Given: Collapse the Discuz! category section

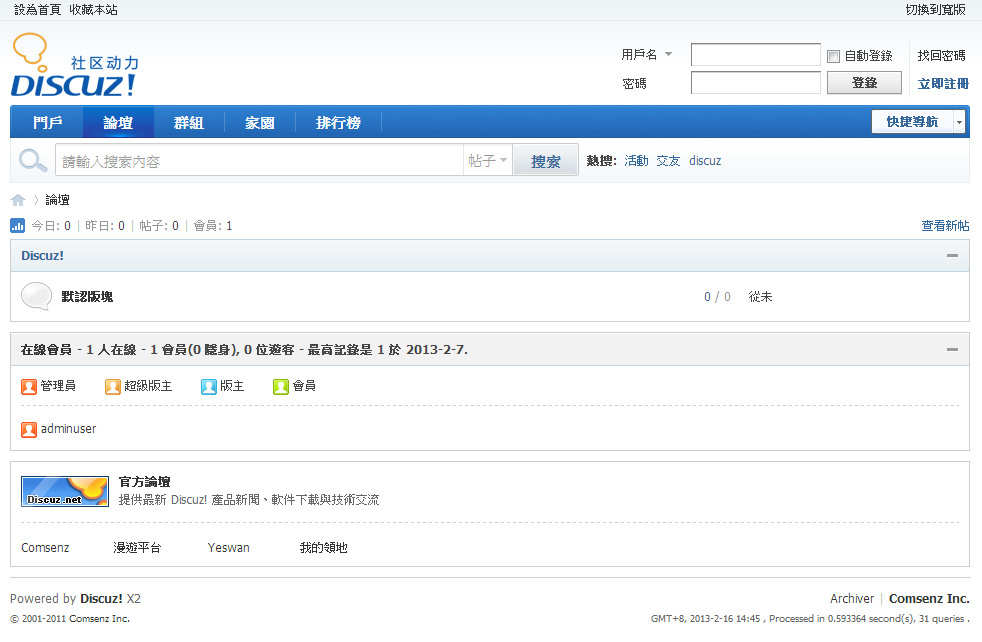Looking at the screenshot, I should [952, 256].
